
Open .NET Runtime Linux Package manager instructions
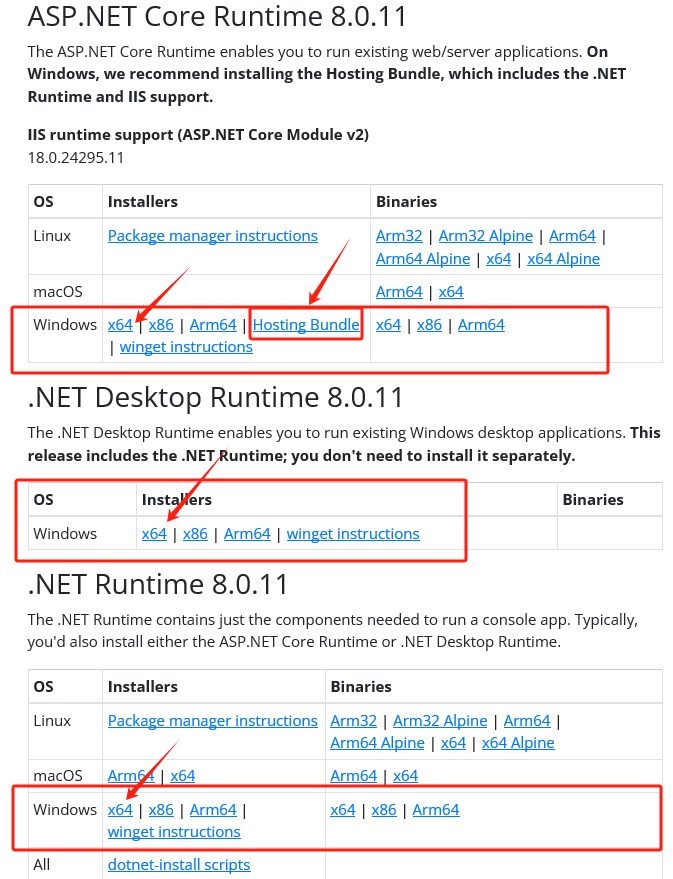[212, 721]
